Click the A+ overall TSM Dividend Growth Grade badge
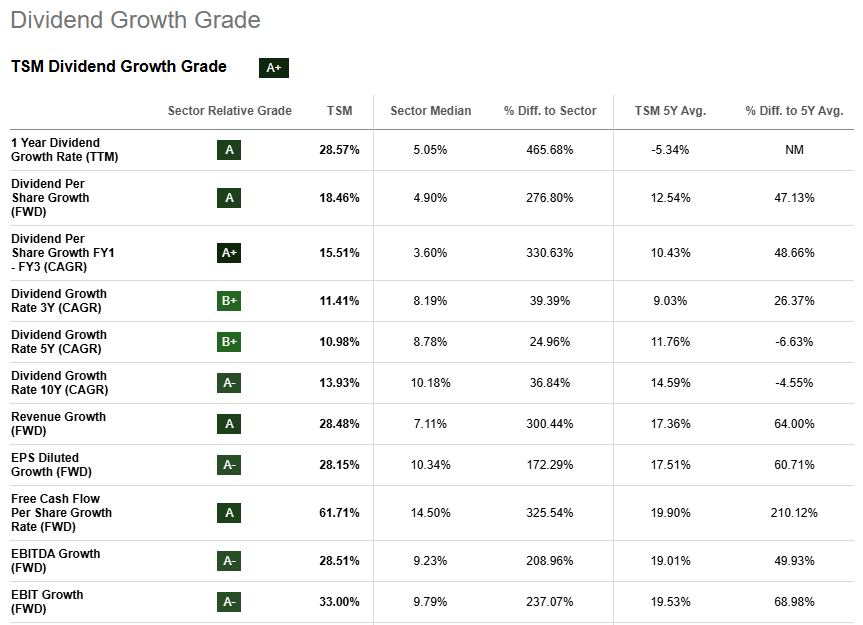Screen dimensions: 863x625 click(273, 68)
